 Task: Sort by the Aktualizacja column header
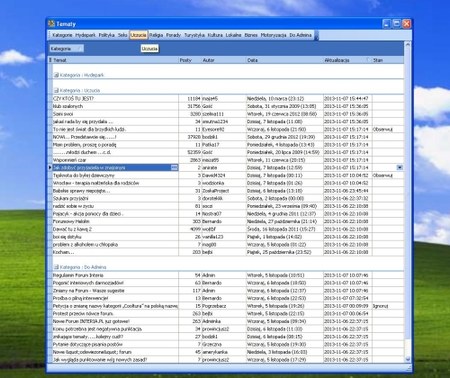pyautogui.click(x=348, y=60)
